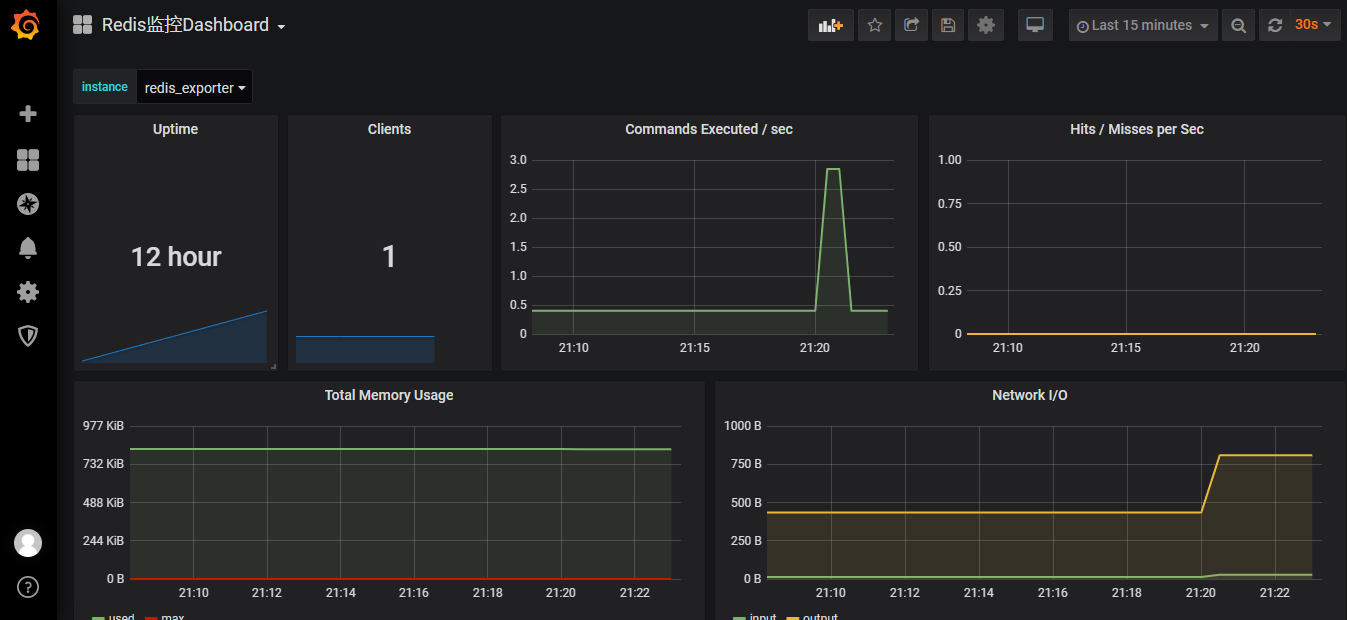Viewport: 1347px width, 620px height.
Task: Open dashboard settings gear in toolbar
Action: (985, 25)
